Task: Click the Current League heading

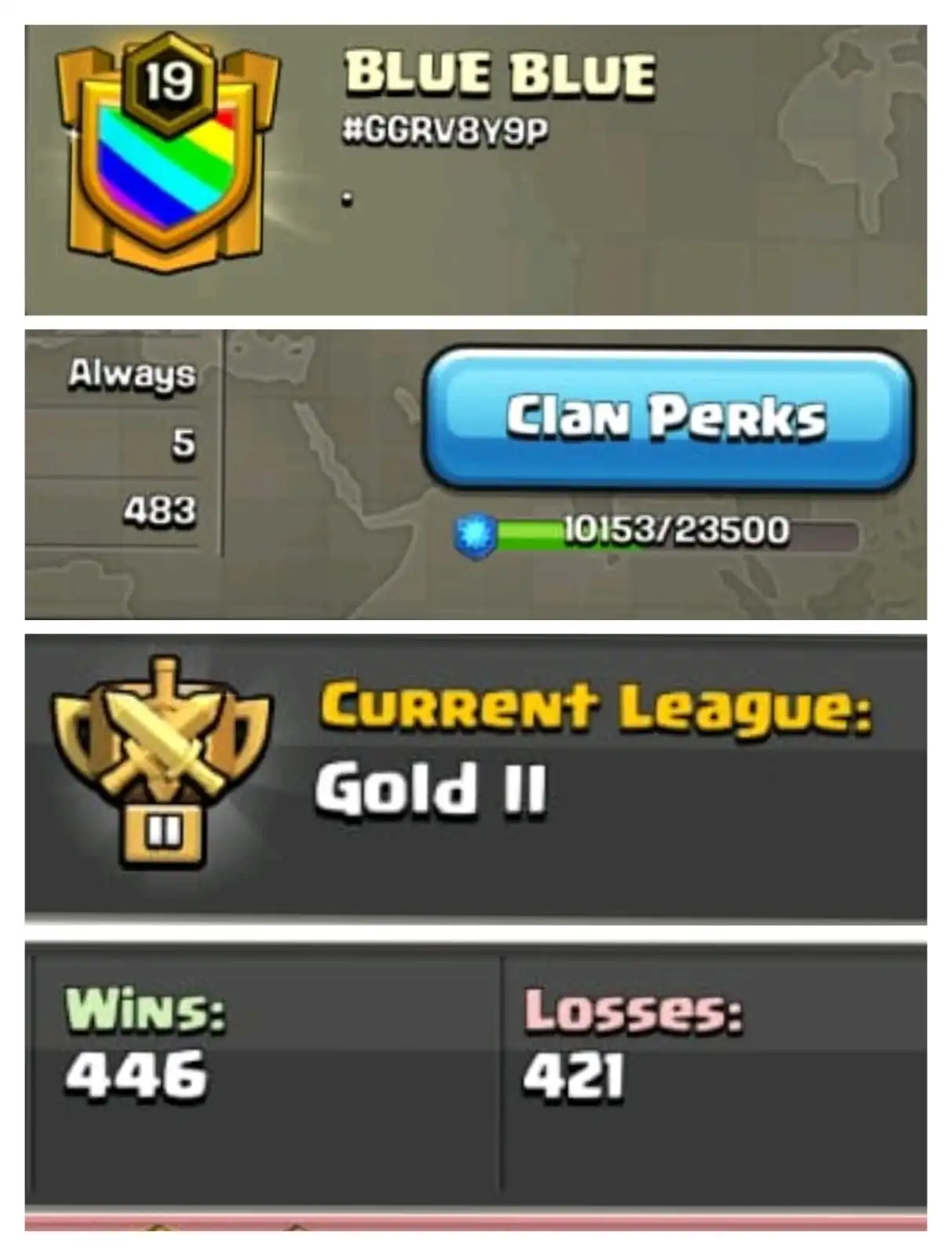Action: pyautogui.click(x=596, y=707)
